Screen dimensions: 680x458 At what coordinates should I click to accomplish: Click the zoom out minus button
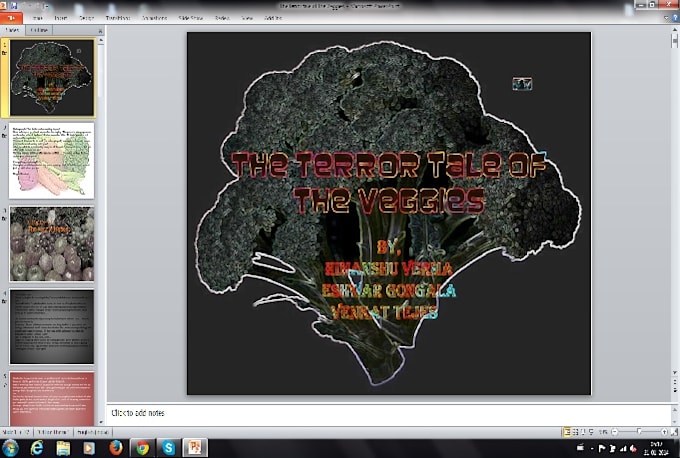614,432
